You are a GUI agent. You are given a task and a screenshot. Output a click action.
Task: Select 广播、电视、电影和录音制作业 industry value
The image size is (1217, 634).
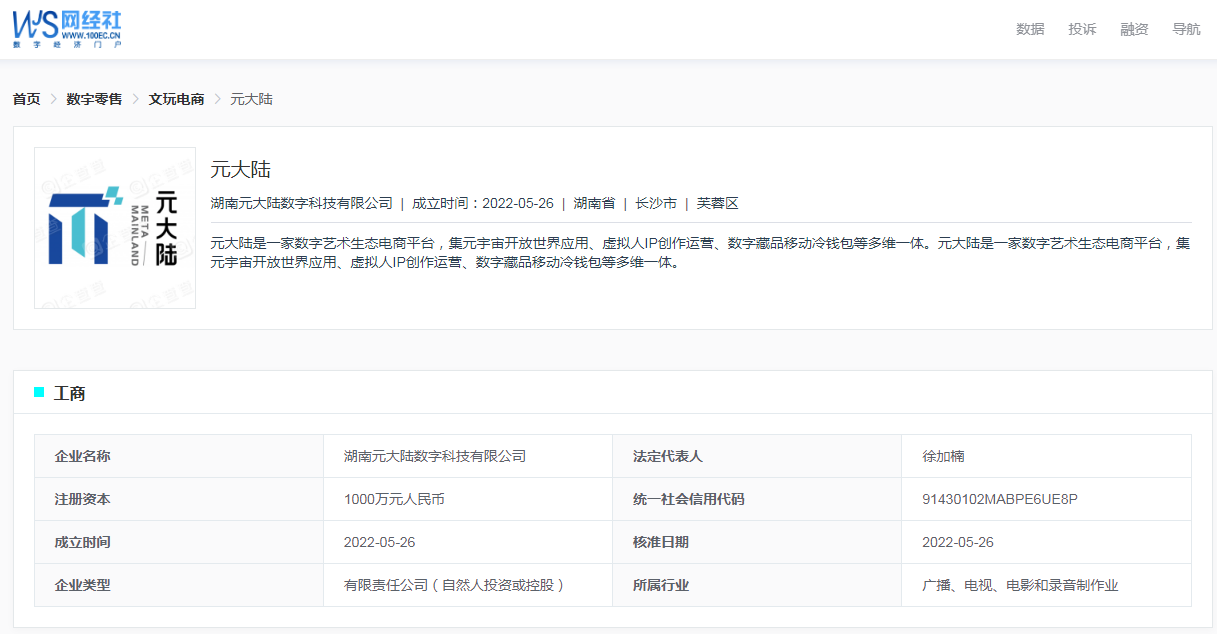[x=1020, y=585]
